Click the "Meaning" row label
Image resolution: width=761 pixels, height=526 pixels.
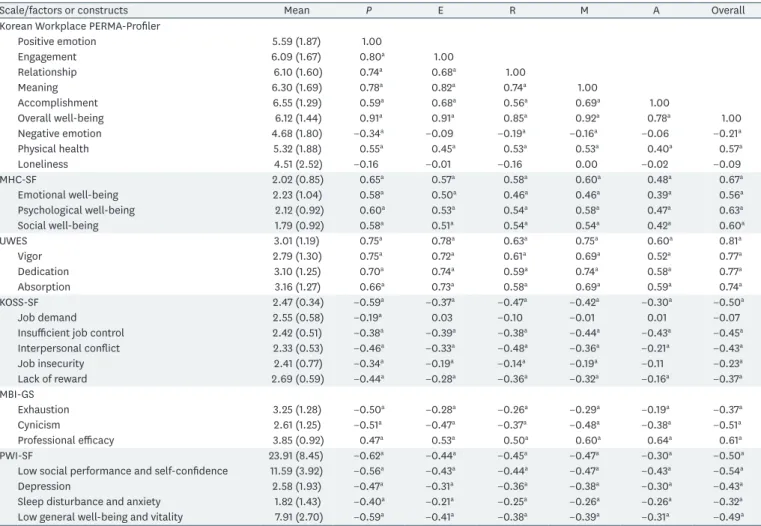[x=37, y=88]
